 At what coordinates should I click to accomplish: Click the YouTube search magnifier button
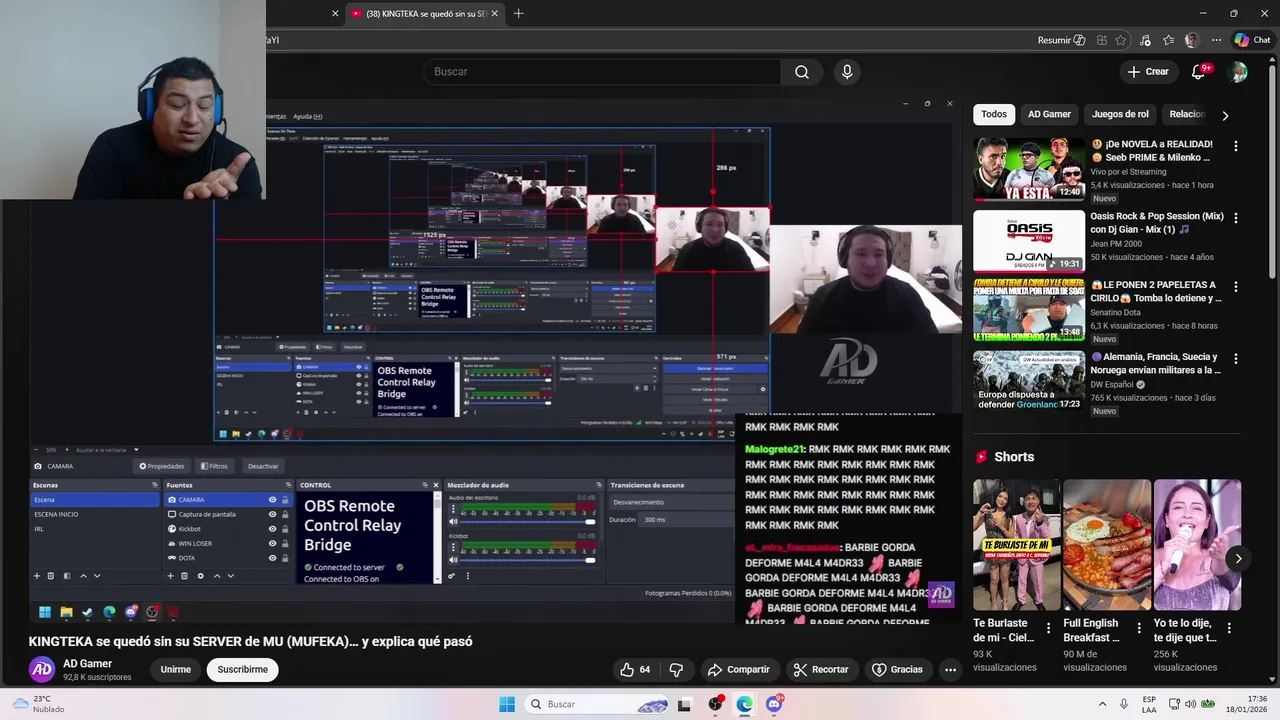coord(802,72)
